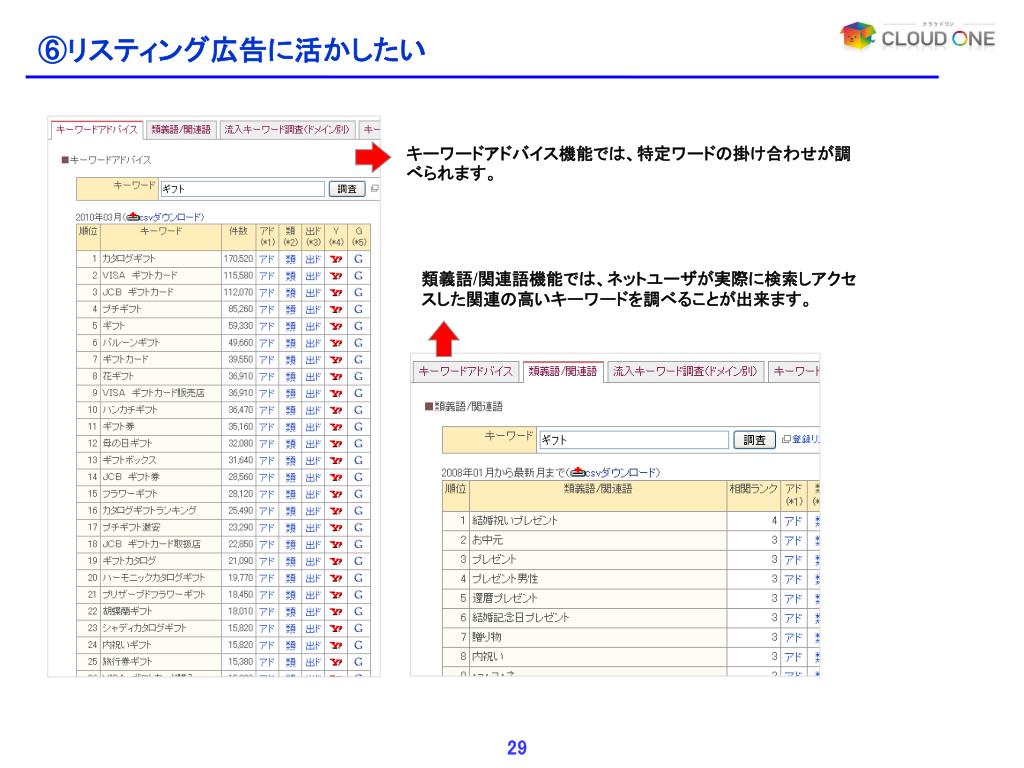
Task: Click アド link in 贈り物 row
Action: click(793, 637)
